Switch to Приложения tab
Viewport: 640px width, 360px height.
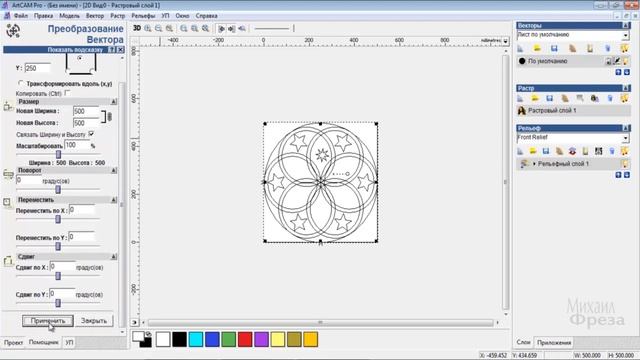[x=554, y=343]
